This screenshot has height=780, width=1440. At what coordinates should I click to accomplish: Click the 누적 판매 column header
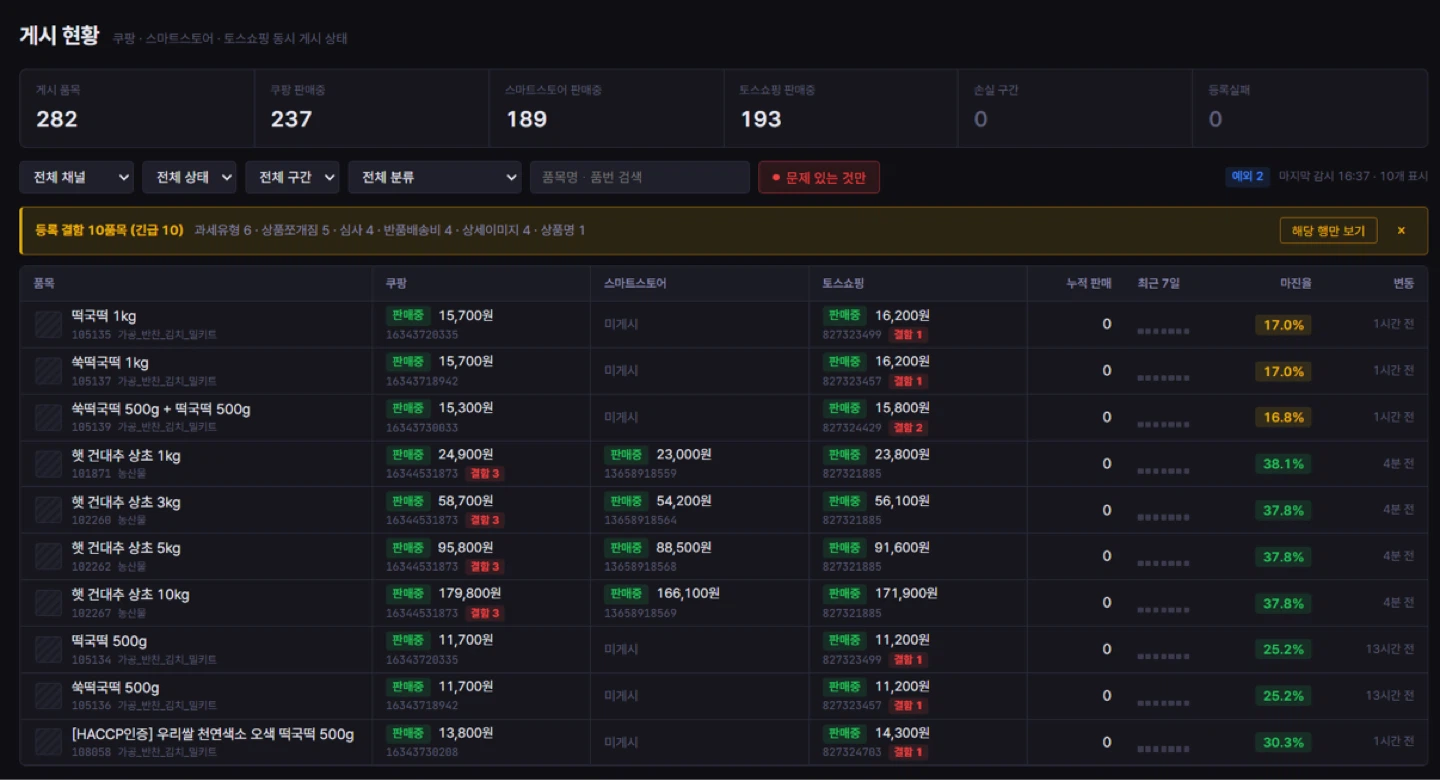(1089, 284)
